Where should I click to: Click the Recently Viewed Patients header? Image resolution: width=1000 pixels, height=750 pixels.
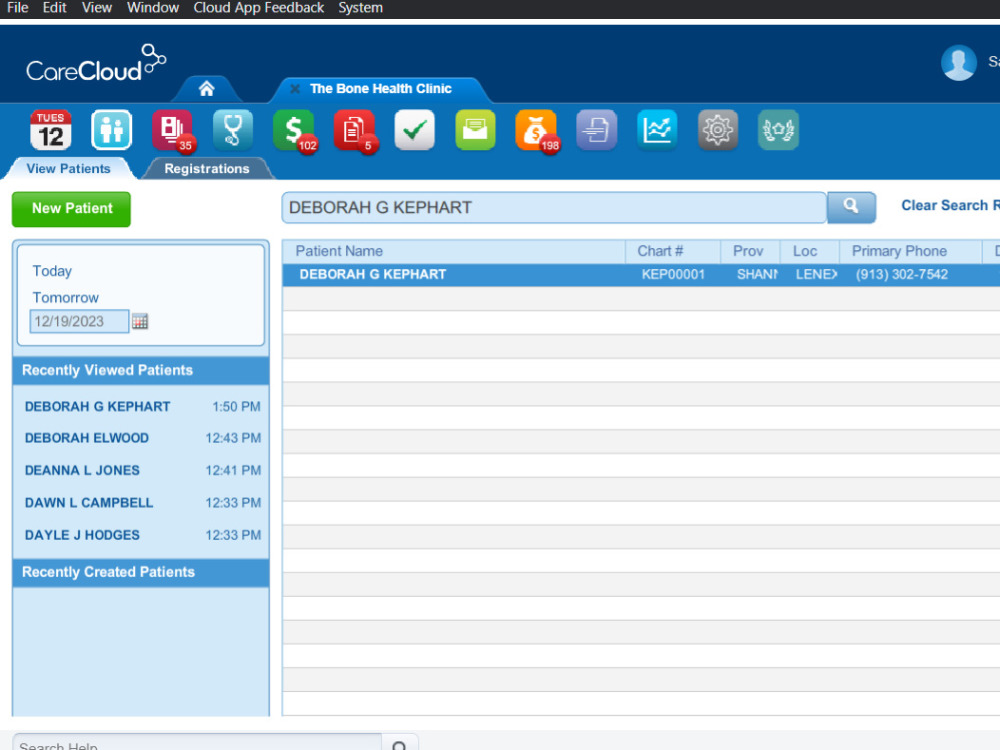[141, 371]
